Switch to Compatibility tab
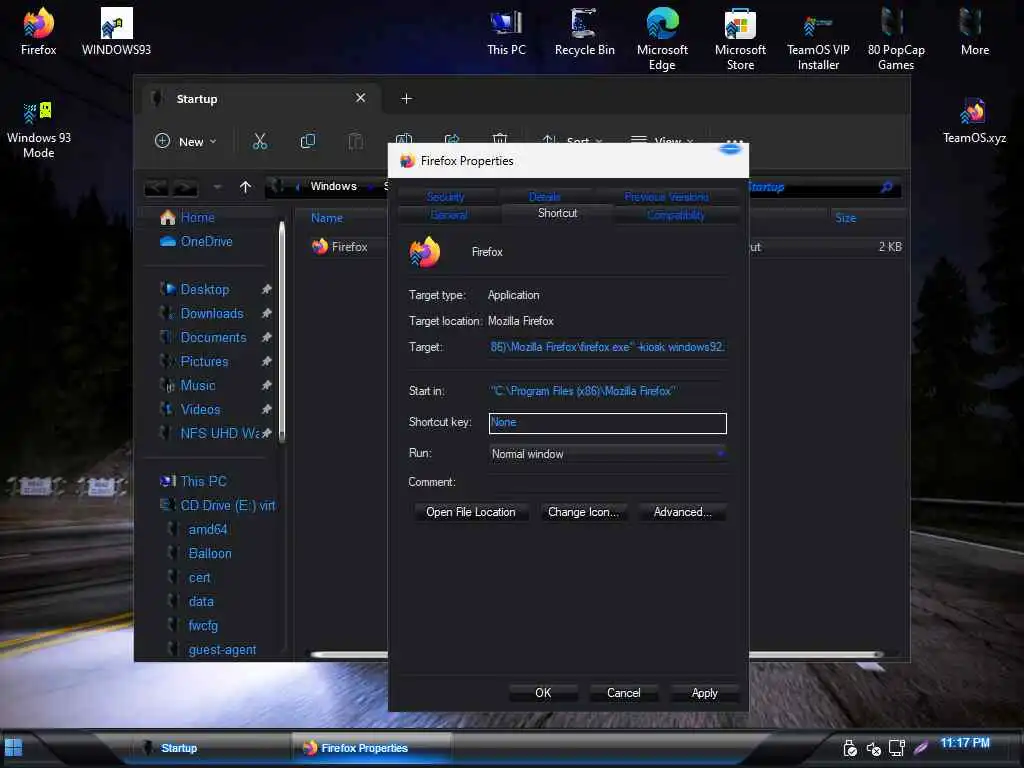The image size is (1024, 768). point(675,215)
